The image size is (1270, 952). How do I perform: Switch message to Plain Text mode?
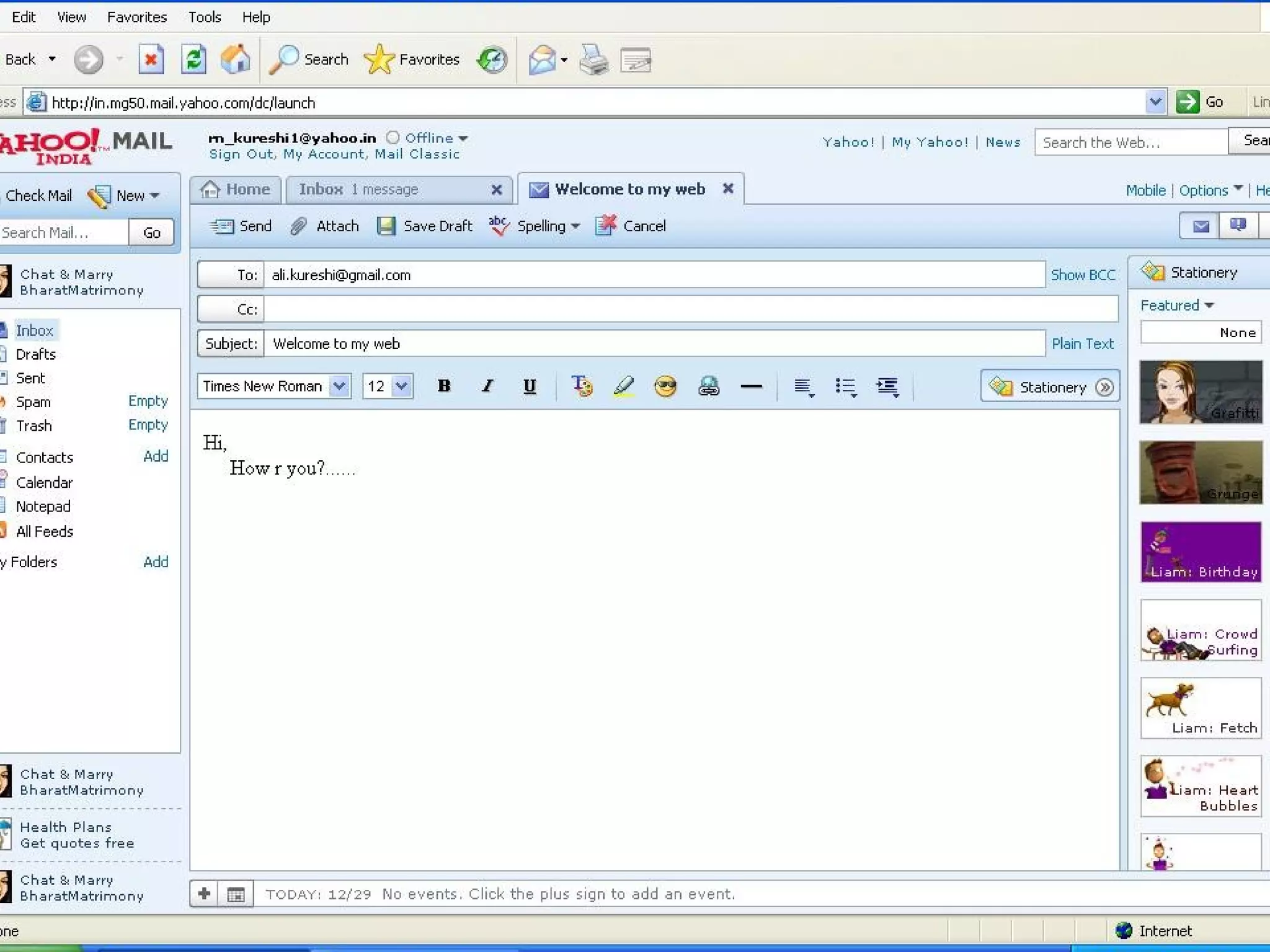pos(1082,343)
